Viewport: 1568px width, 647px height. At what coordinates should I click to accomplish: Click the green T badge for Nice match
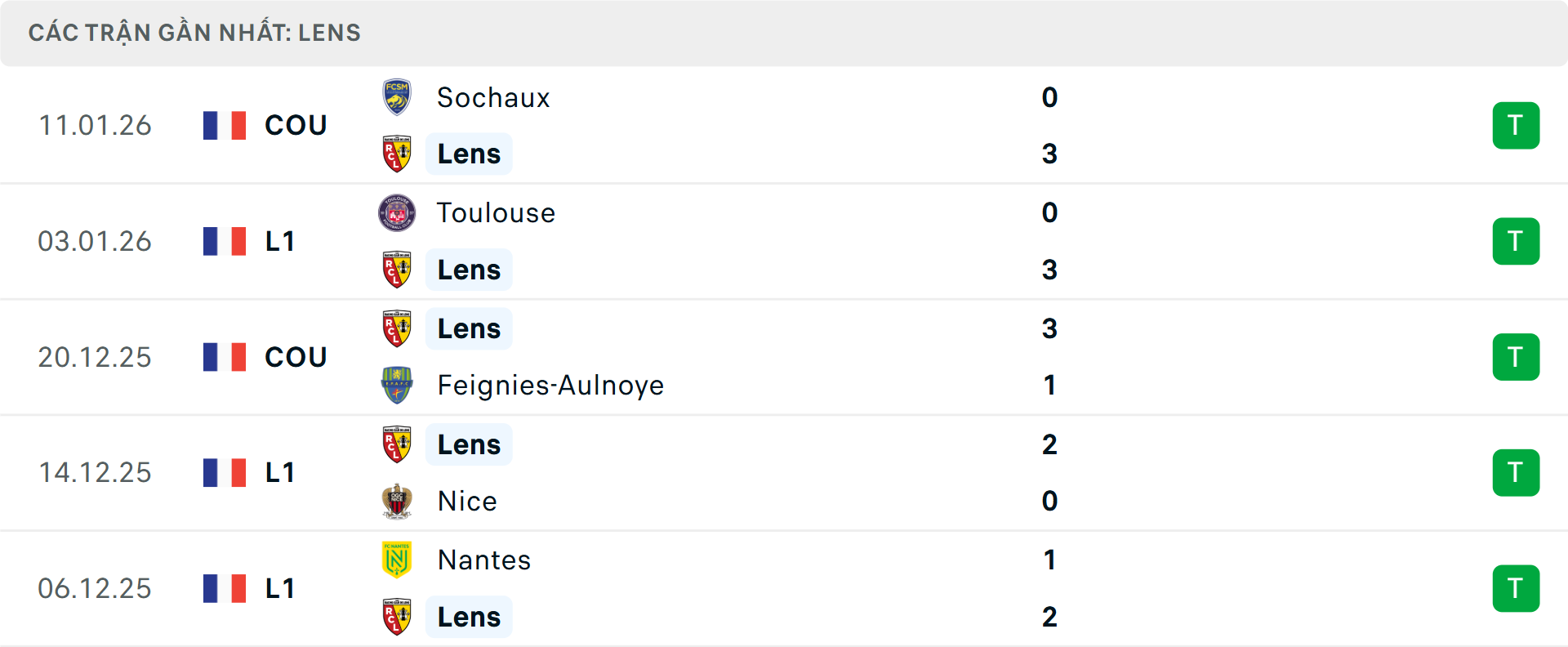[1516, 472]
